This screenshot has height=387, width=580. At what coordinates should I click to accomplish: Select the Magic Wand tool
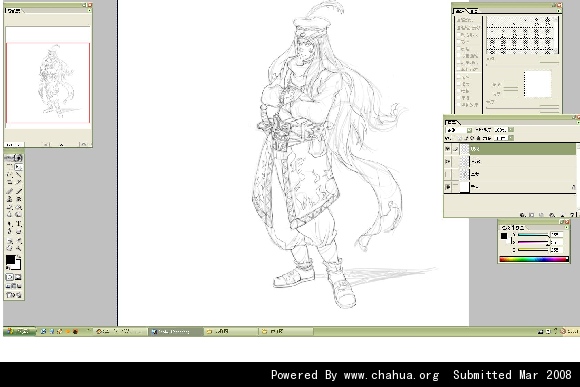coord(18,175)
